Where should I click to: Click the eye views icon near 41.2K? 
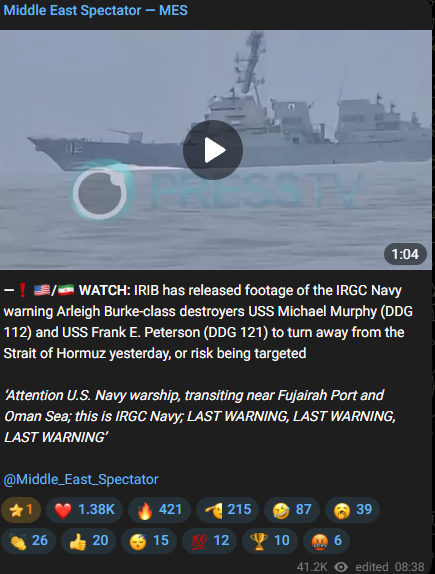[341, 567]
